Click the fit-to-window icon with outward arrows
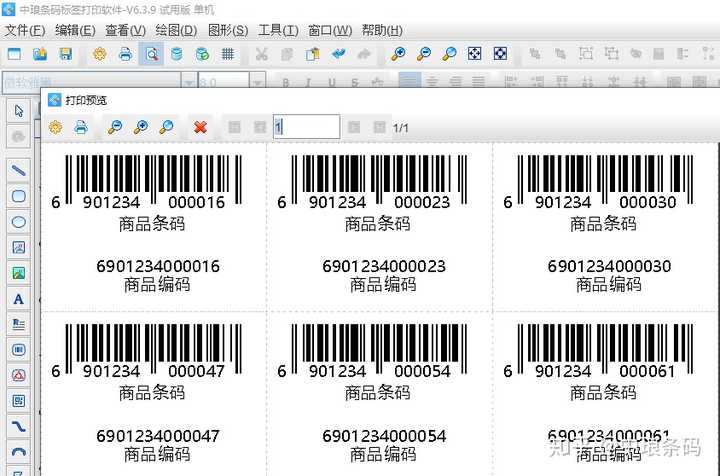 474,54
